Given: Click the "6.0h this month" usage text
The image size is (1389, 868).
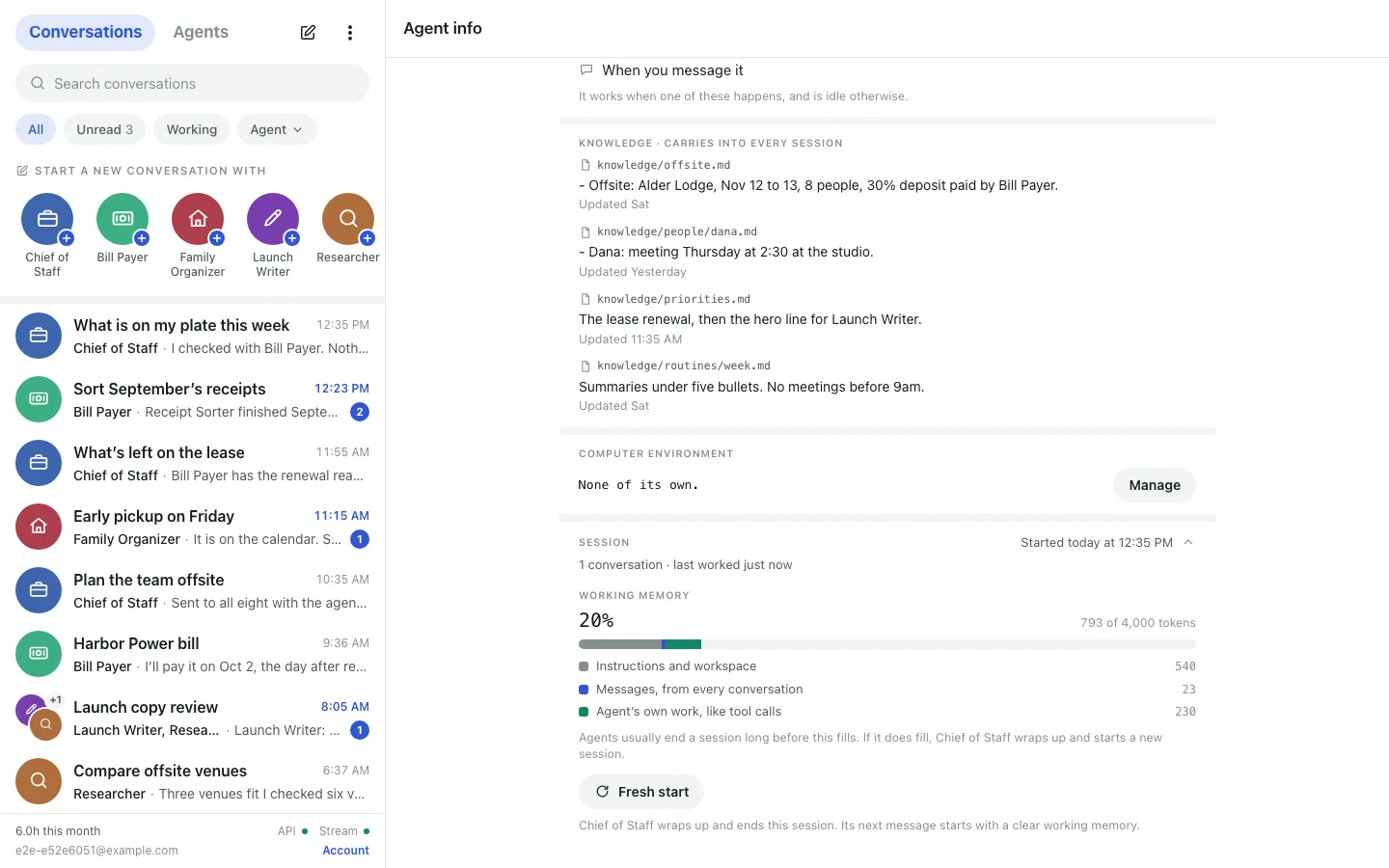Looking at the screenshot, I should [x=58, y=831].
